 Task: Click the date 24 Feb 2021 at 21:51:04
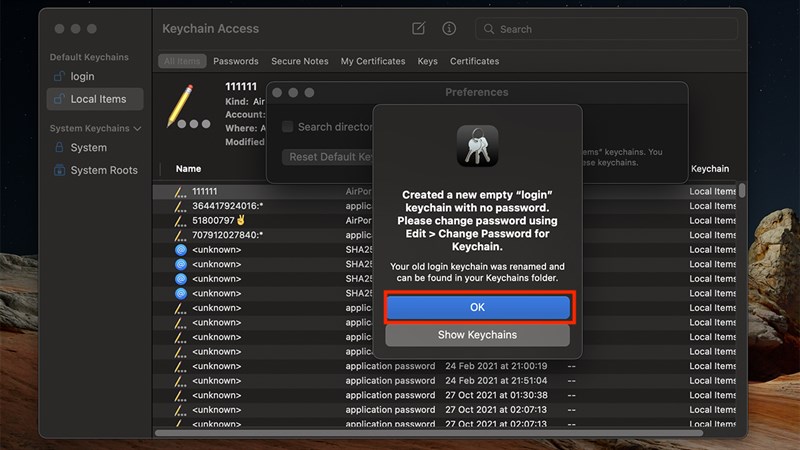click(496, 381)
